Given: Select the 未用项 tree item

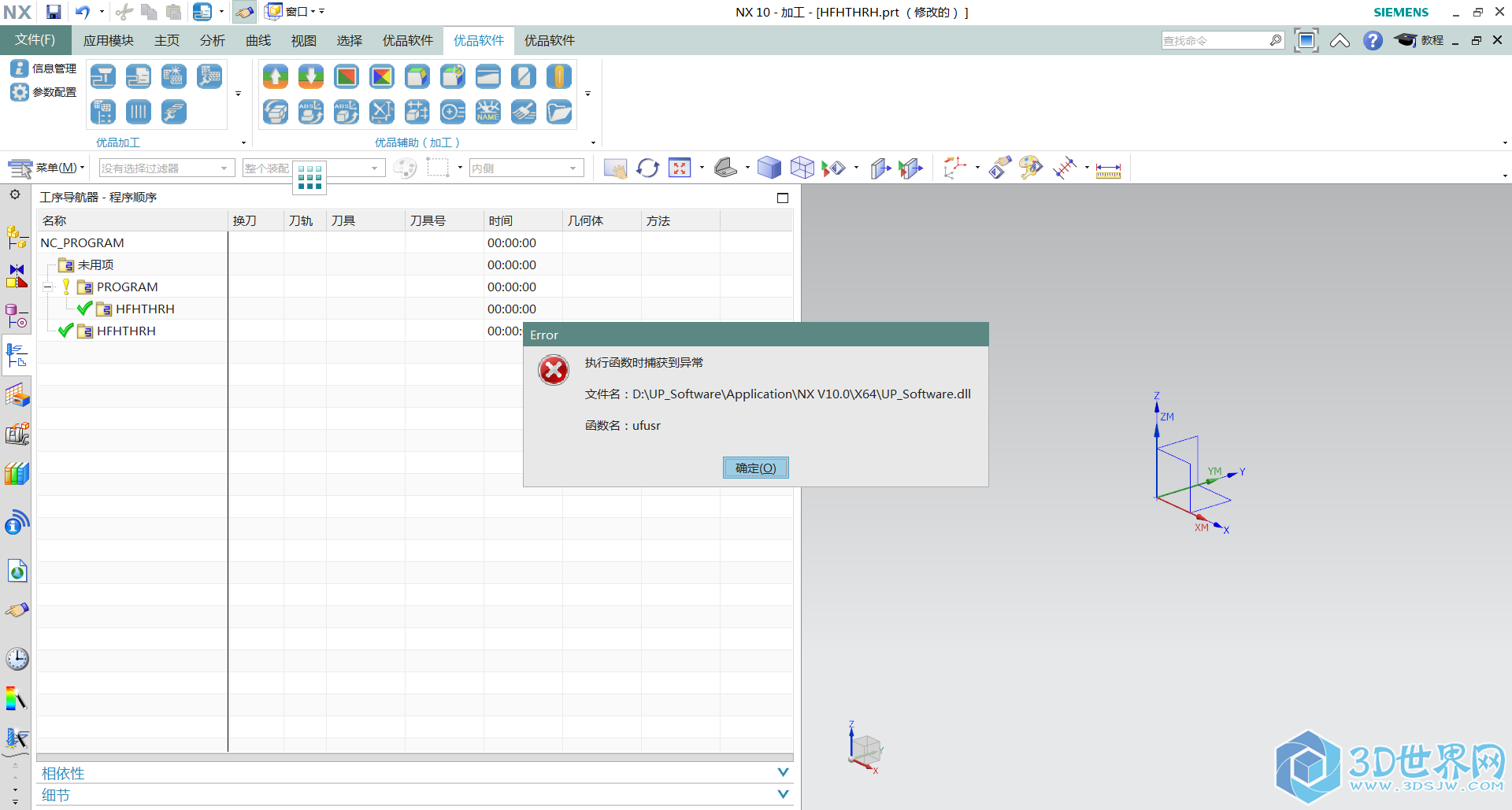Looking at the screenshot, I should coord(95,265).
